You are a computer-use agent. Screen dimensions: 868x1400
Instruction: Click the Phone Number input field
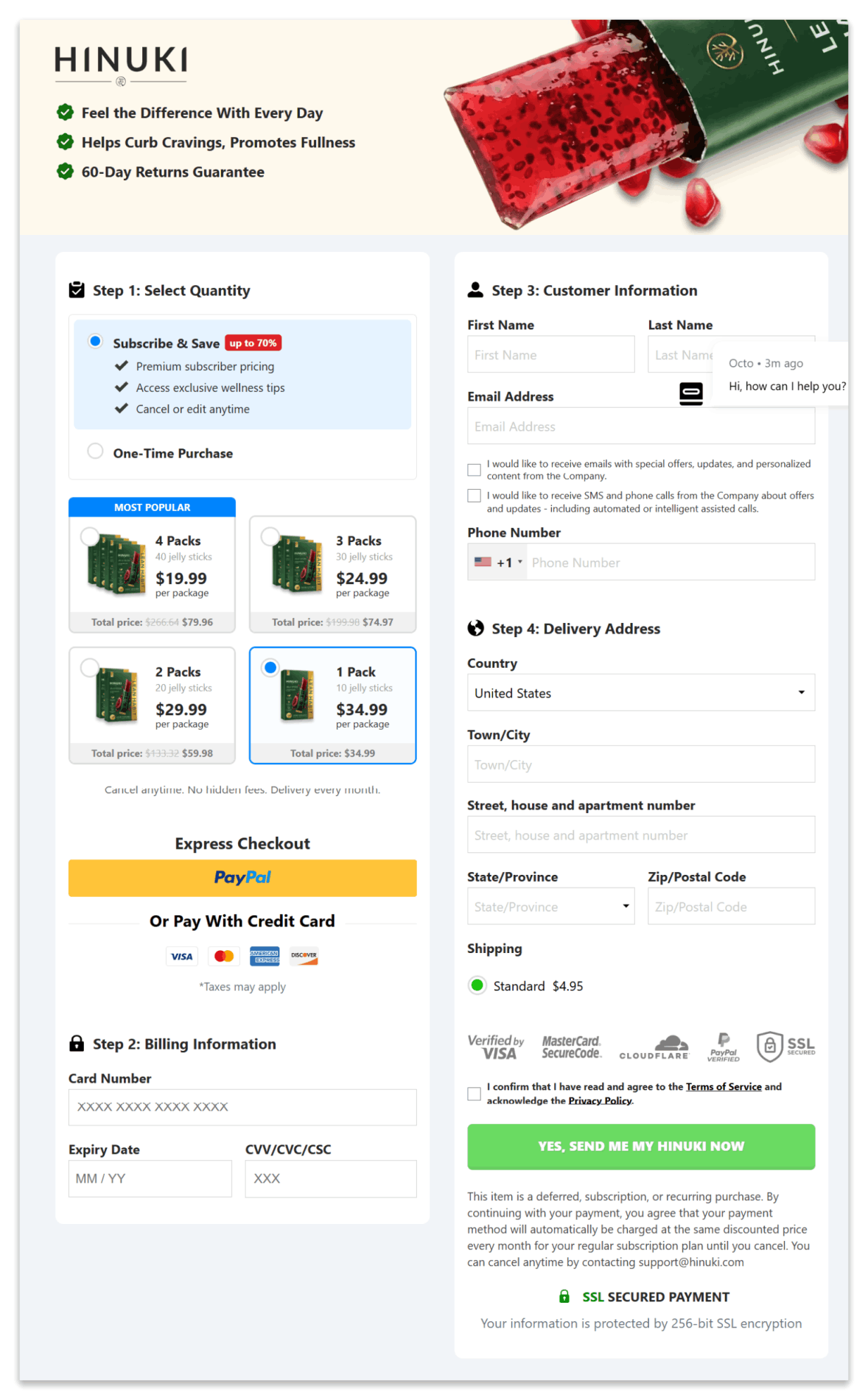pos(671,562)
